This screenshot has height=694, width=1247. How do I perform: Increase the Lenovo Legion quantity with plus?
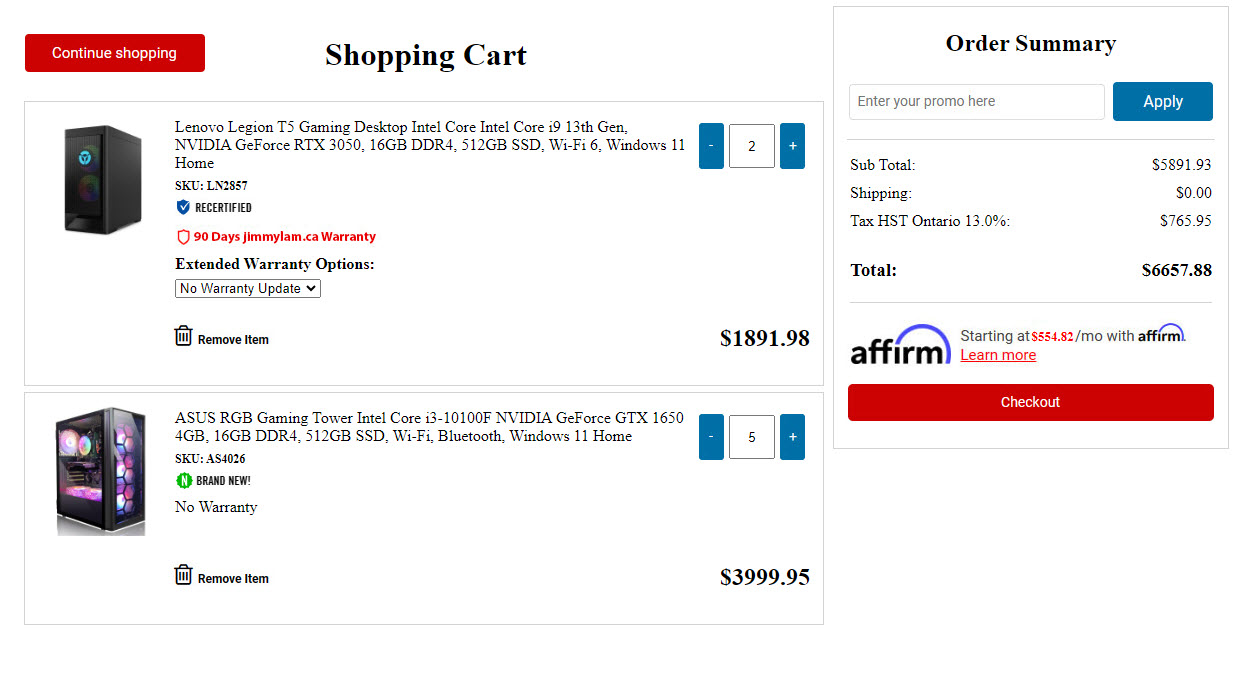[792, 146]
